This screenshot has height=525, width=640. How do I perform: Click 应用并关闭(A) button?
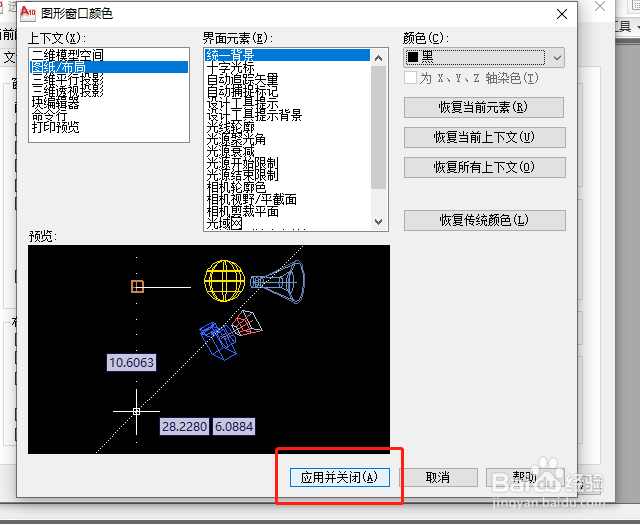(340, 477)
